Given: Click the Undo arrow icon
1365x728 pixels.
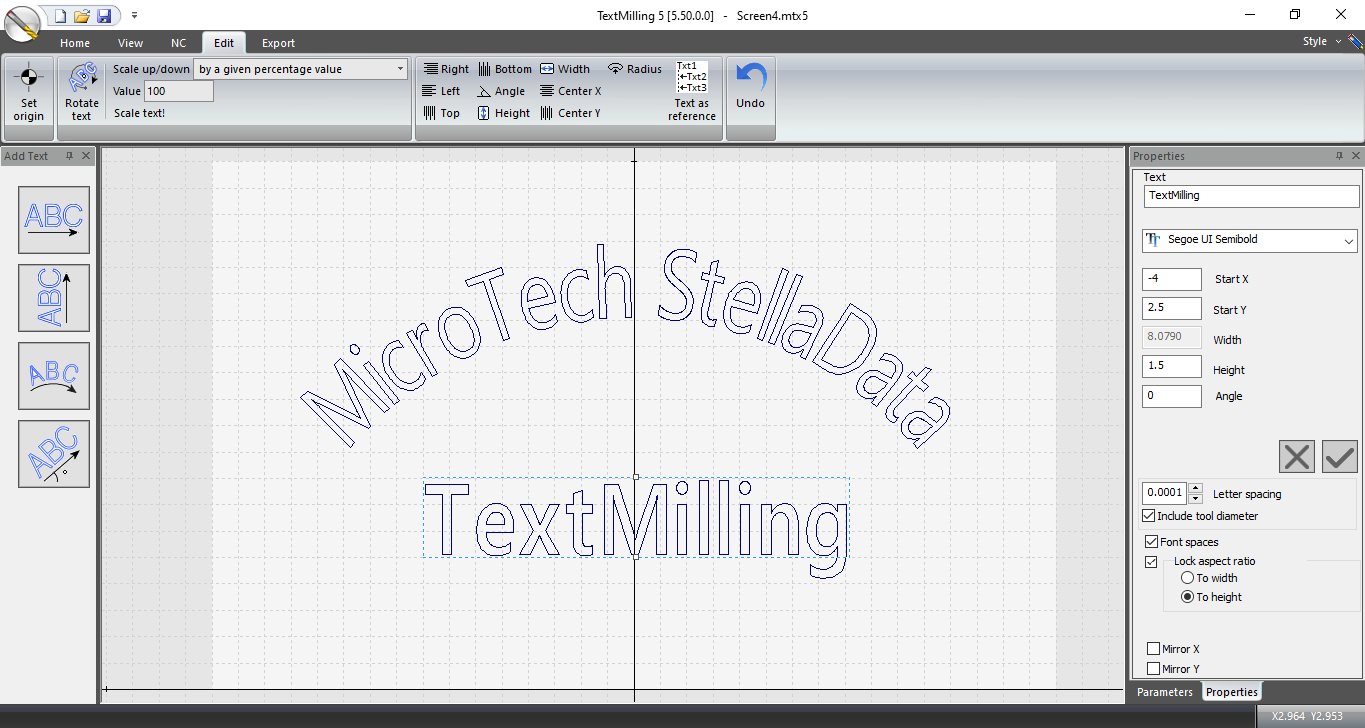Looking at the screenshot, I should pos(750,80).
